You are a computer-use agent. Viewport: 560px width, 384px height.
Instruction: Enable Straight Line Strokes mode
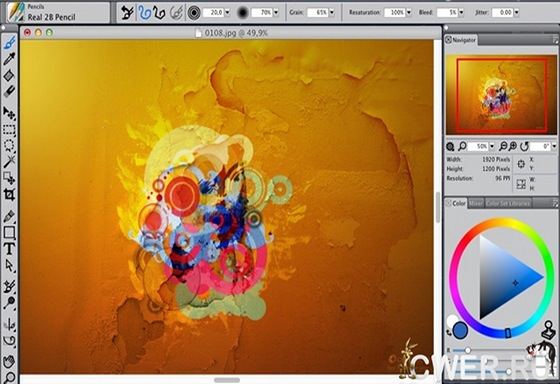pyautogui.click(x=159, y=13)
